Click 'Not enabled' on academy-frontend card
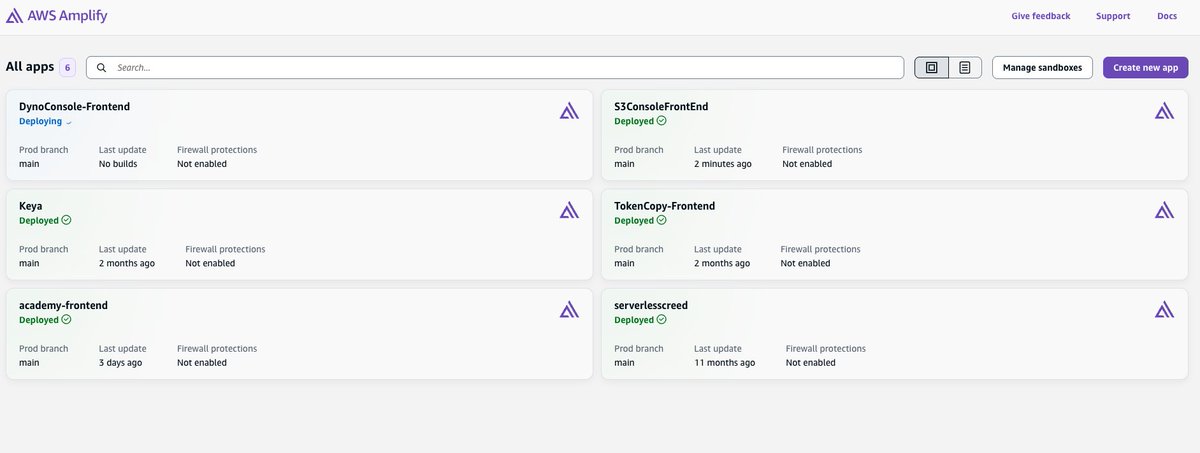 [x=202, y=362]
